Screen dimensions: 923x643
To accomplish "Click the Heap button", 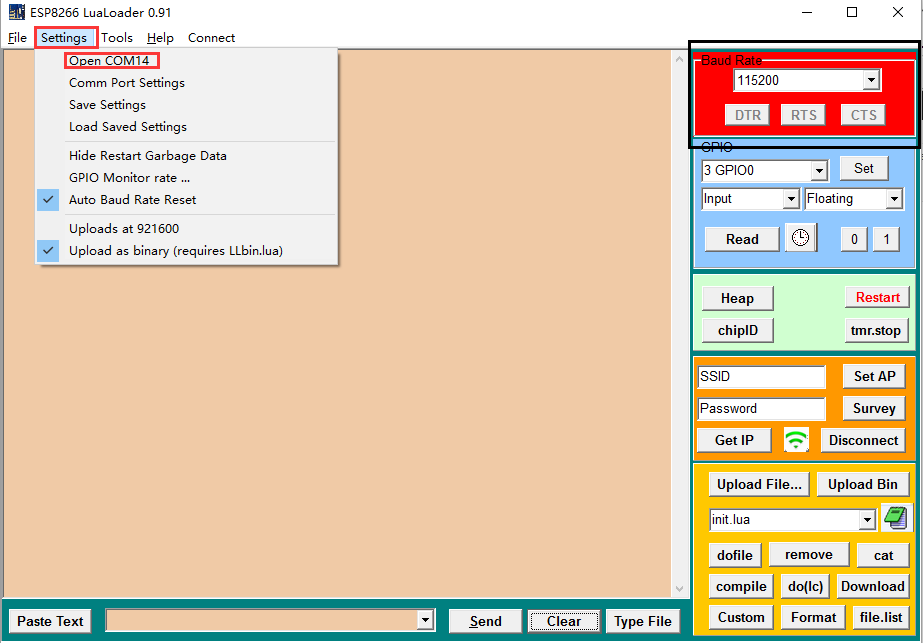I will 737,299.
